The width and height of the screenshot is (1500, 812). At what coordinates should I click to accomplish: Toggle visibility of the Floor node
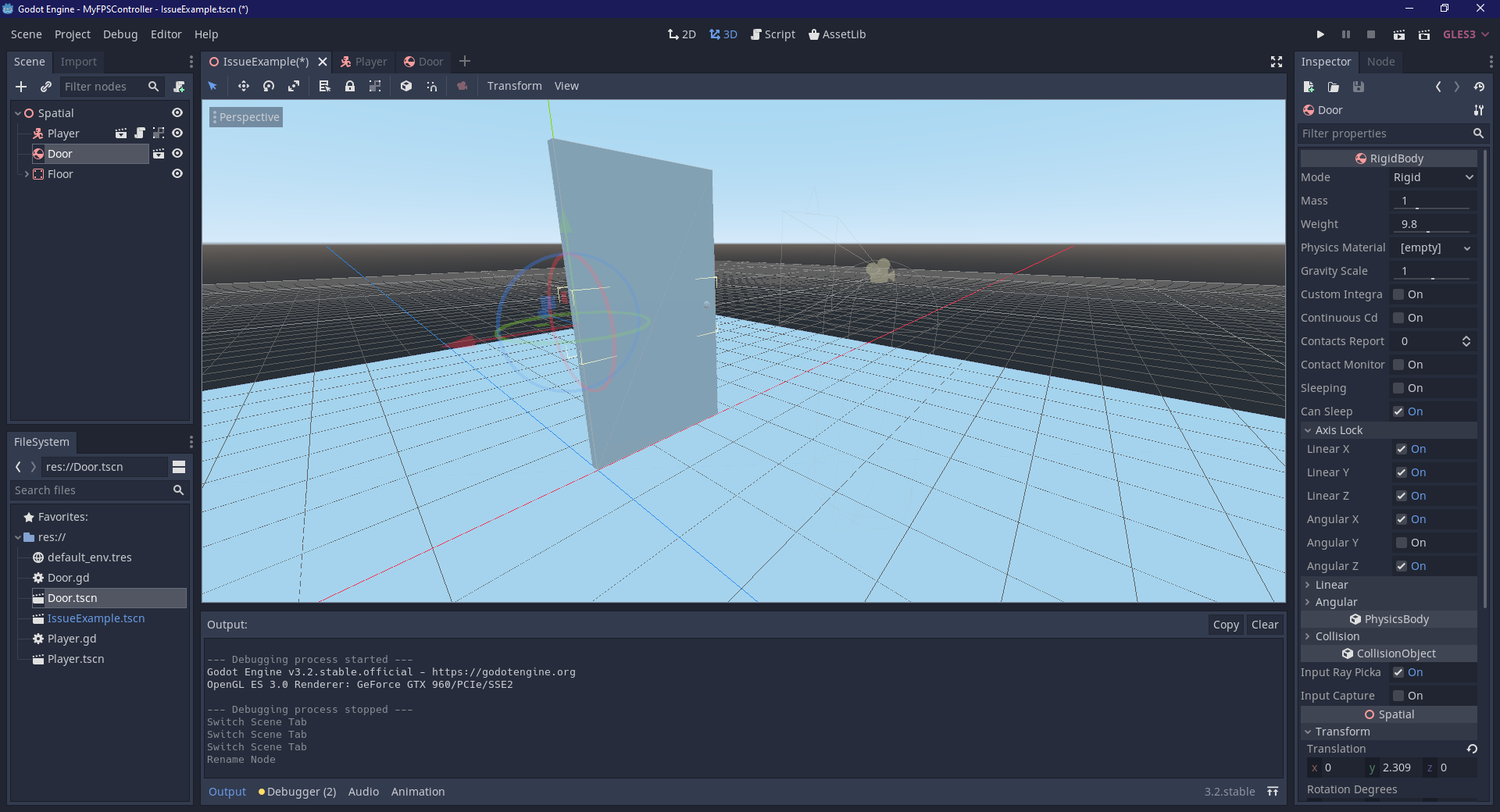pyautogui.click(x=177, y=174)
